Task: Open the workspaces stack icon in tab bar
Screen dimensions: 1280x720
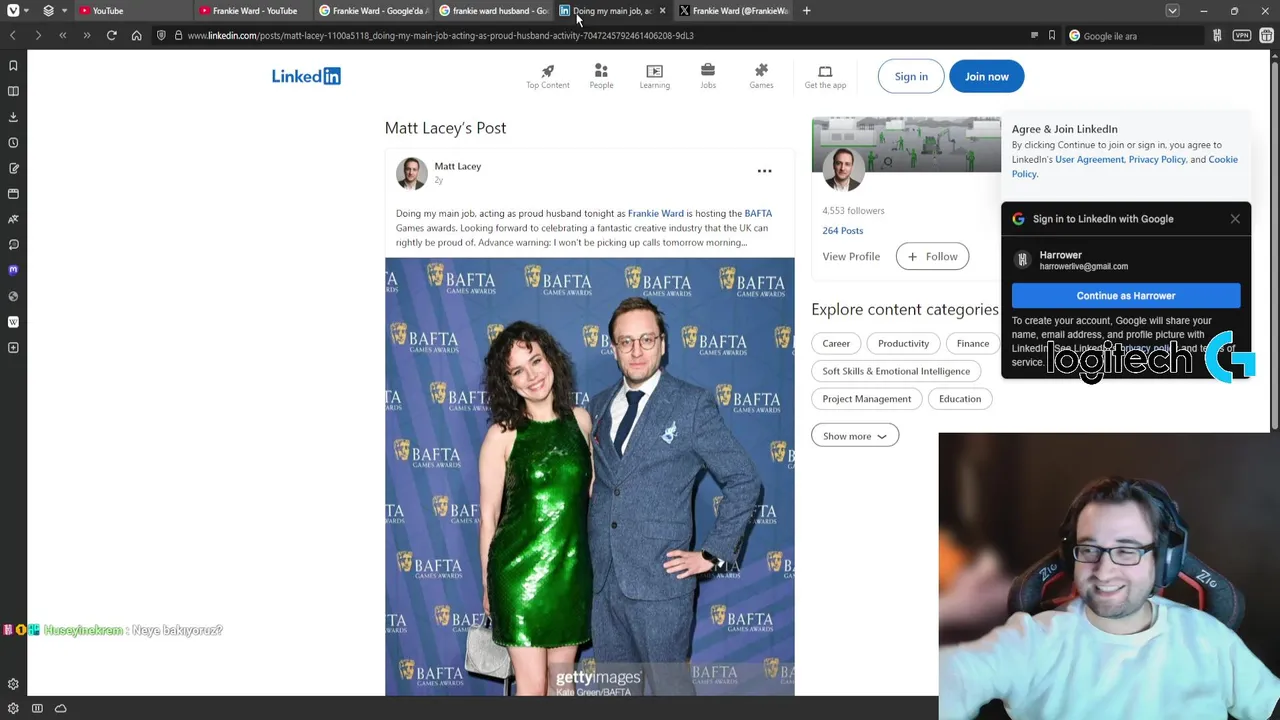Action: pyautogui.click(x=48, y=11)
